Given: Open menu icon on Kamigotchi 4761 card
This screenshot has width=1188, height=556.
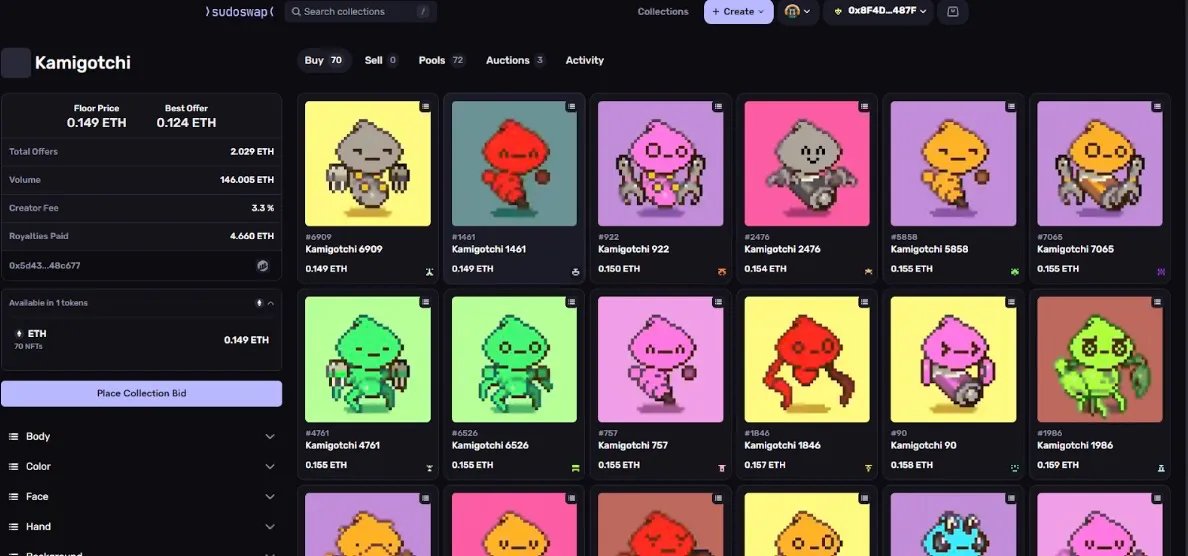Looking at the screenshot, I should pyautogui.click(x=425, y=302).
